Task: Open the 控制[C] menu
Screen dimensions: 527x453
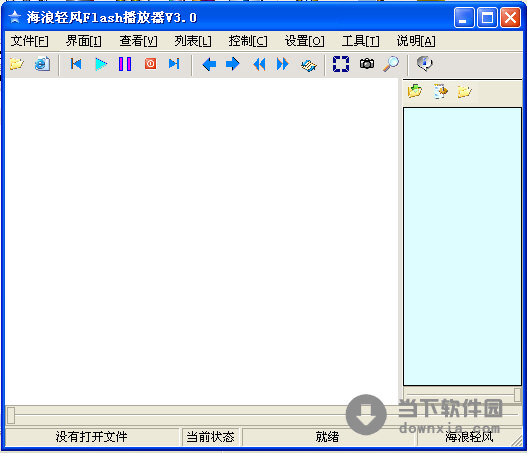Action: coord(248,41)
